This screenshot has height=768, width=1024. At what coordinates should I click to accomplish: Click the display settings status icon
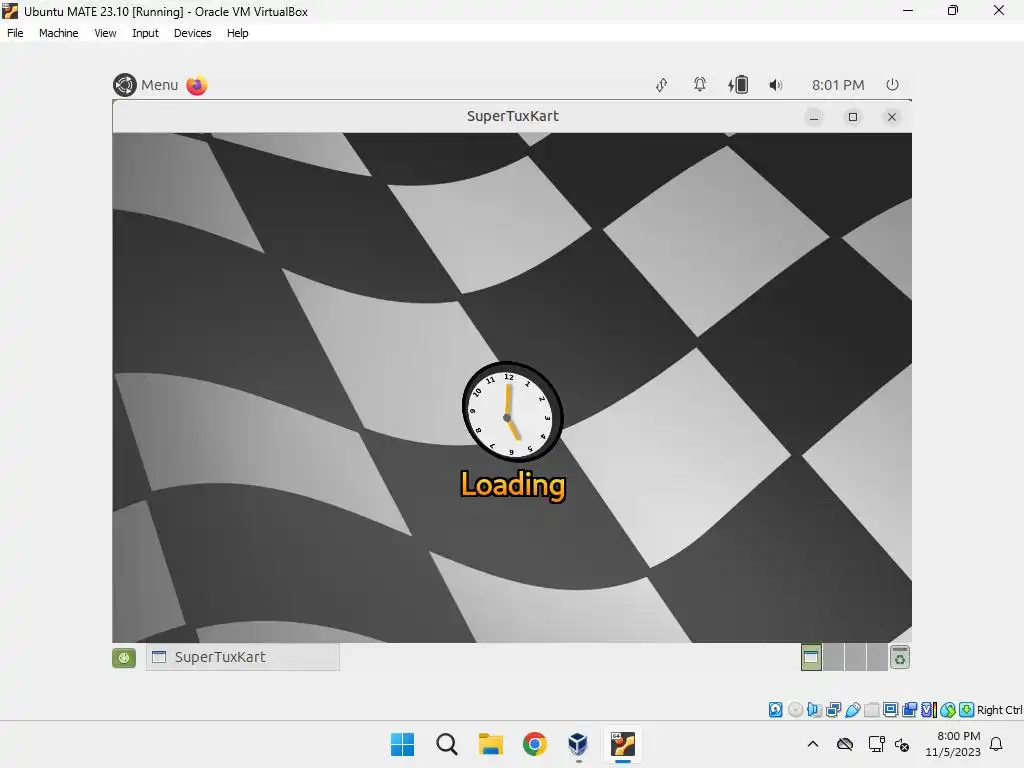(890, 710)
